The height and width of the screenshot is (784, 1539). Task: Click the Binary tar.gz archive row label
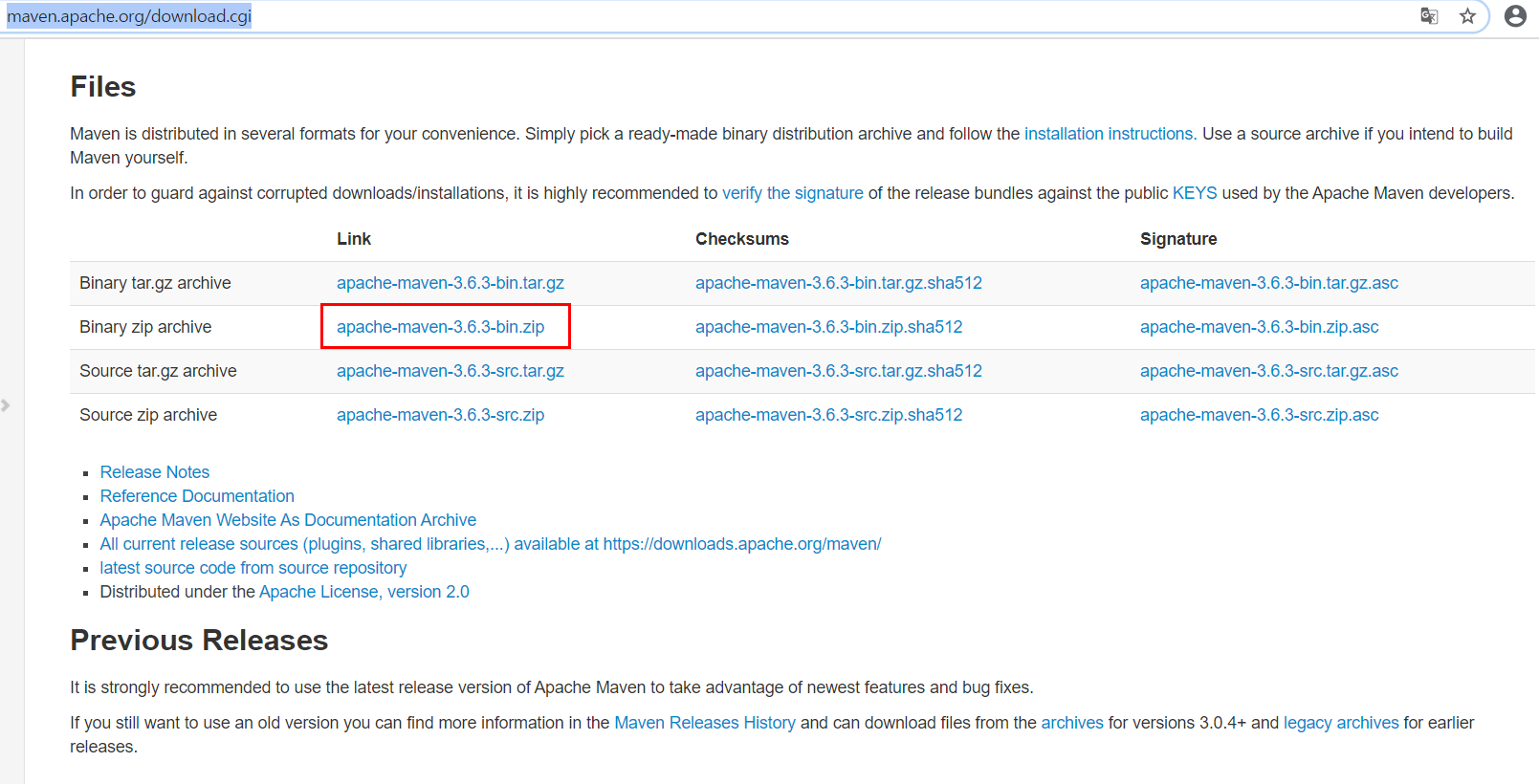tap(155, 283)
